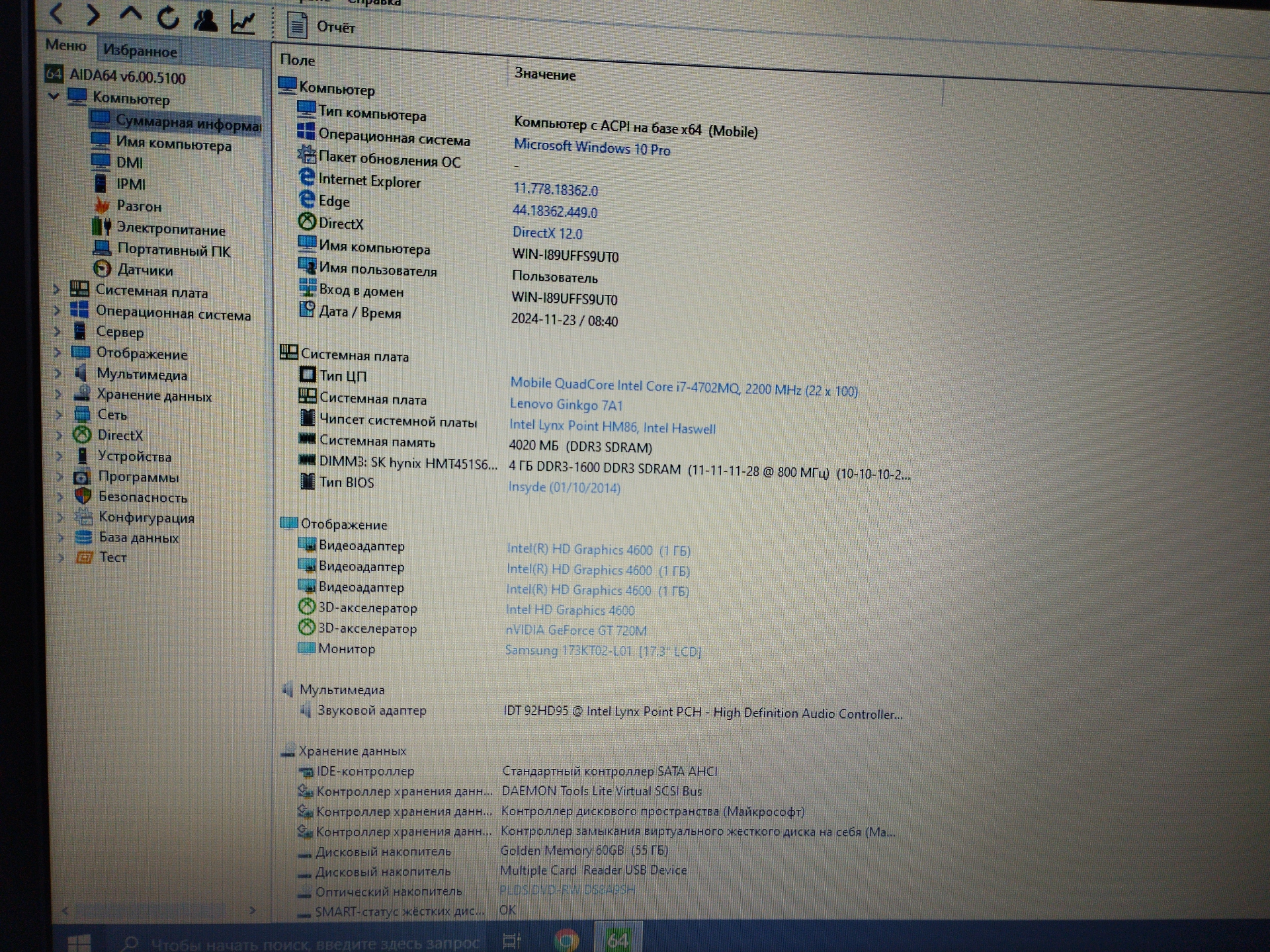Select the Тип ЦП row icon
1270x952 pixels.
(x=308, y=374)
